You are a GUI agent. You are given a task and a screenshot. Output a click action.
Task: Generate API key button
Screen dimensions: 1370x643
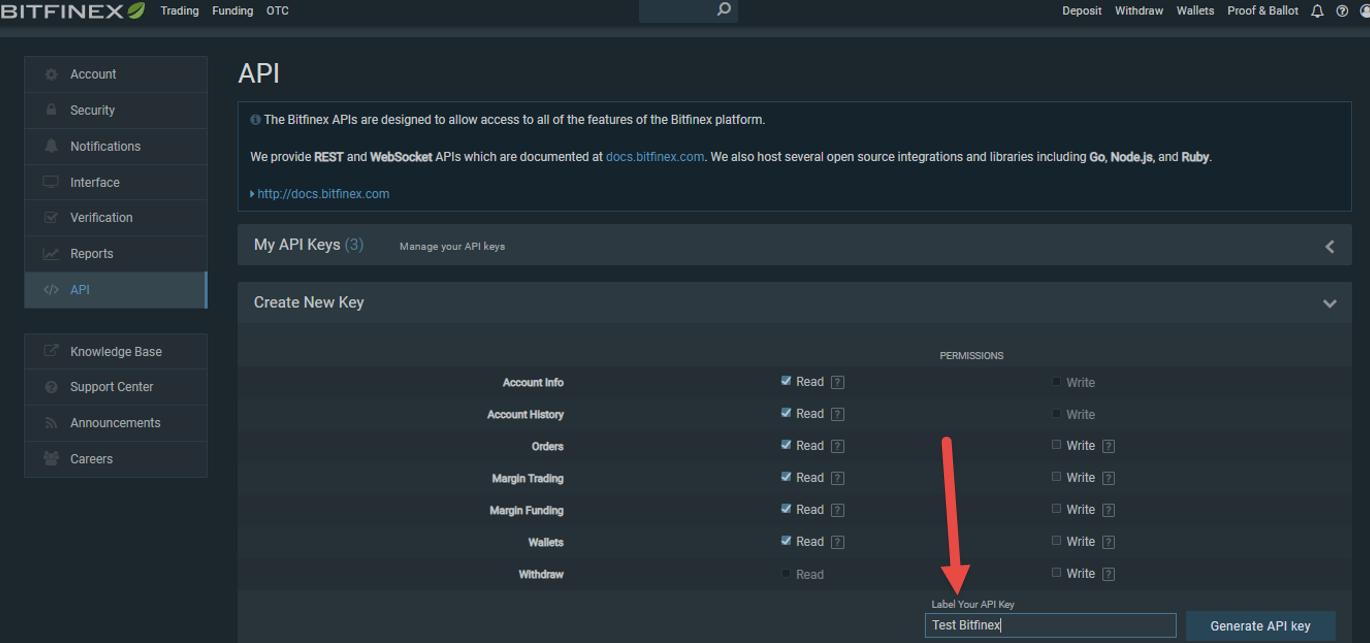(1260, 626)
